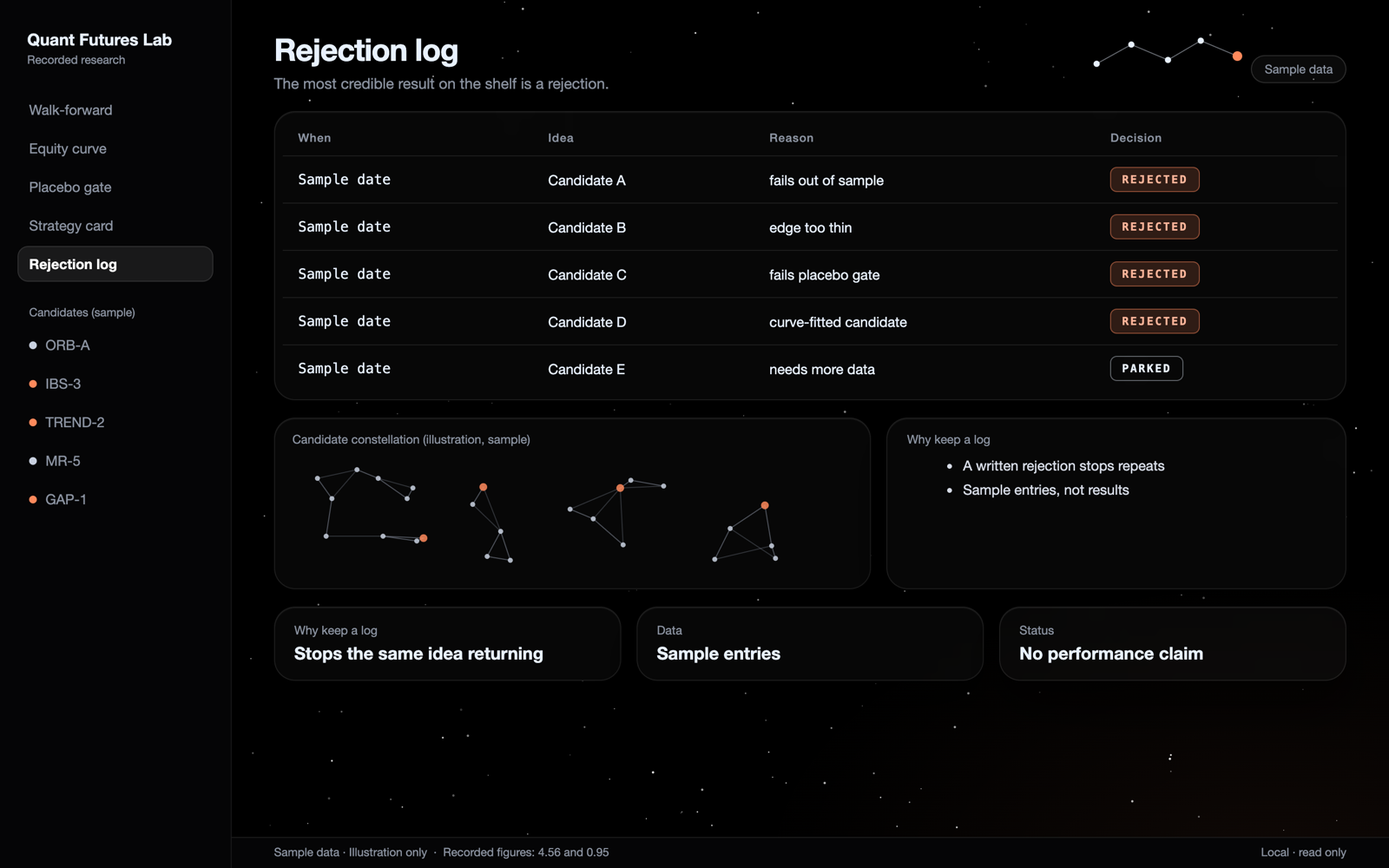
Task: Click 'Recorded figures: 4.56 and 0.95' footer text
Action: [526, 852]
